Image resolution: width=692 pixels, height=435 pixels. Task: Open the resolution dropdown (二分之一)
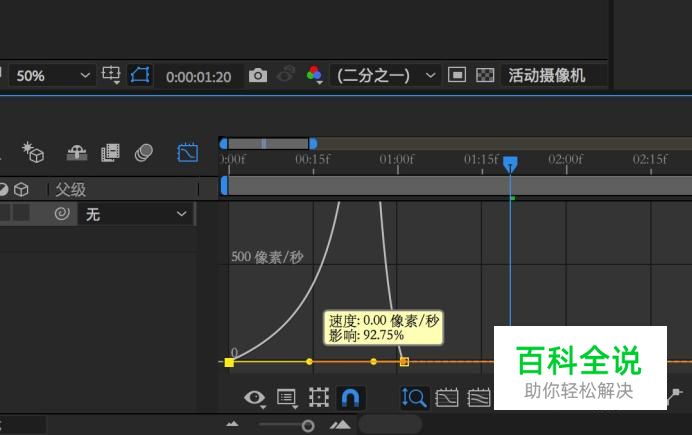(x=385, y=75)
